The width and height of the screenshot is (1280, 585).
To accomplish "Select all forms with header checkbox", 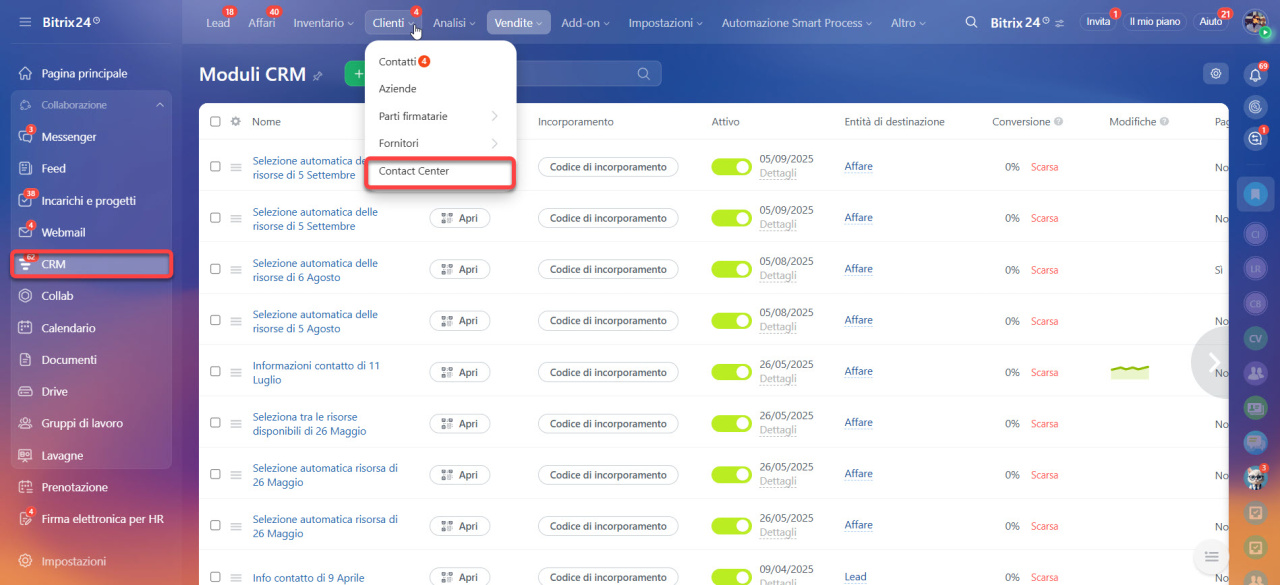I will point(215,122).
